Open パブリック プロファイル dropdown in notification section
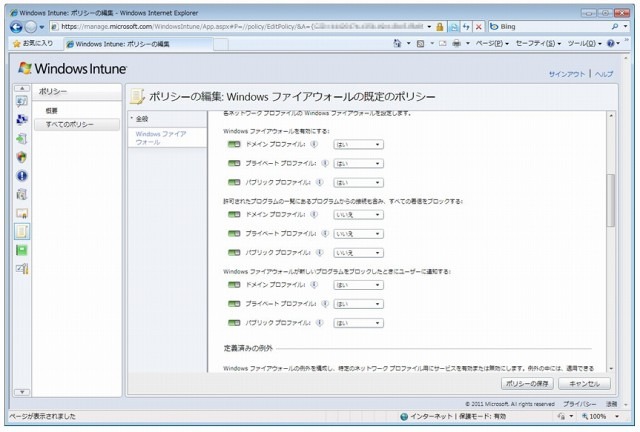640x432 pixels. click(x=358, y=323)
